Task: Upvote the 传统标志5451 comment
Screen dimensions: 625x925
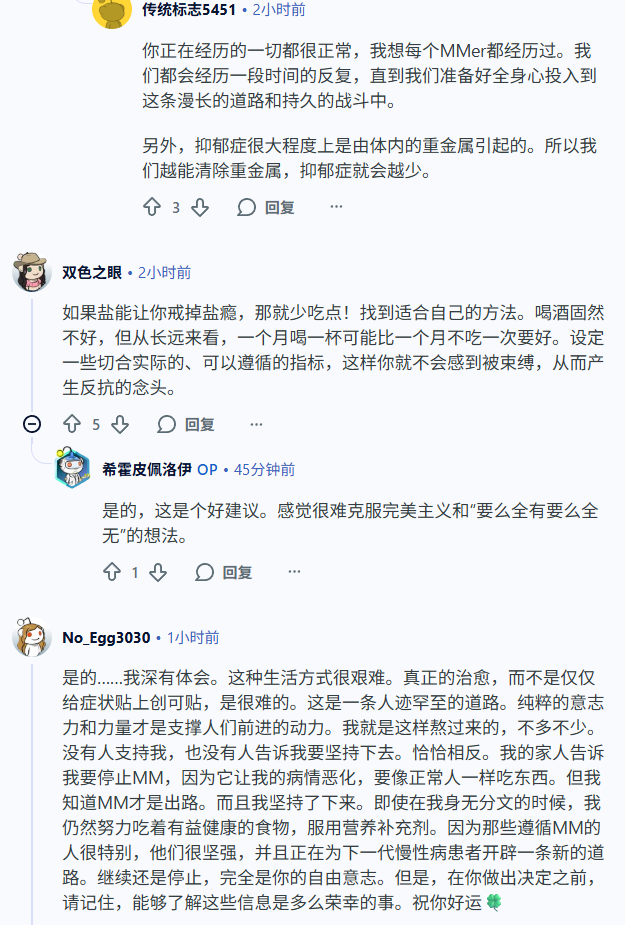Action: pos(152,207)
